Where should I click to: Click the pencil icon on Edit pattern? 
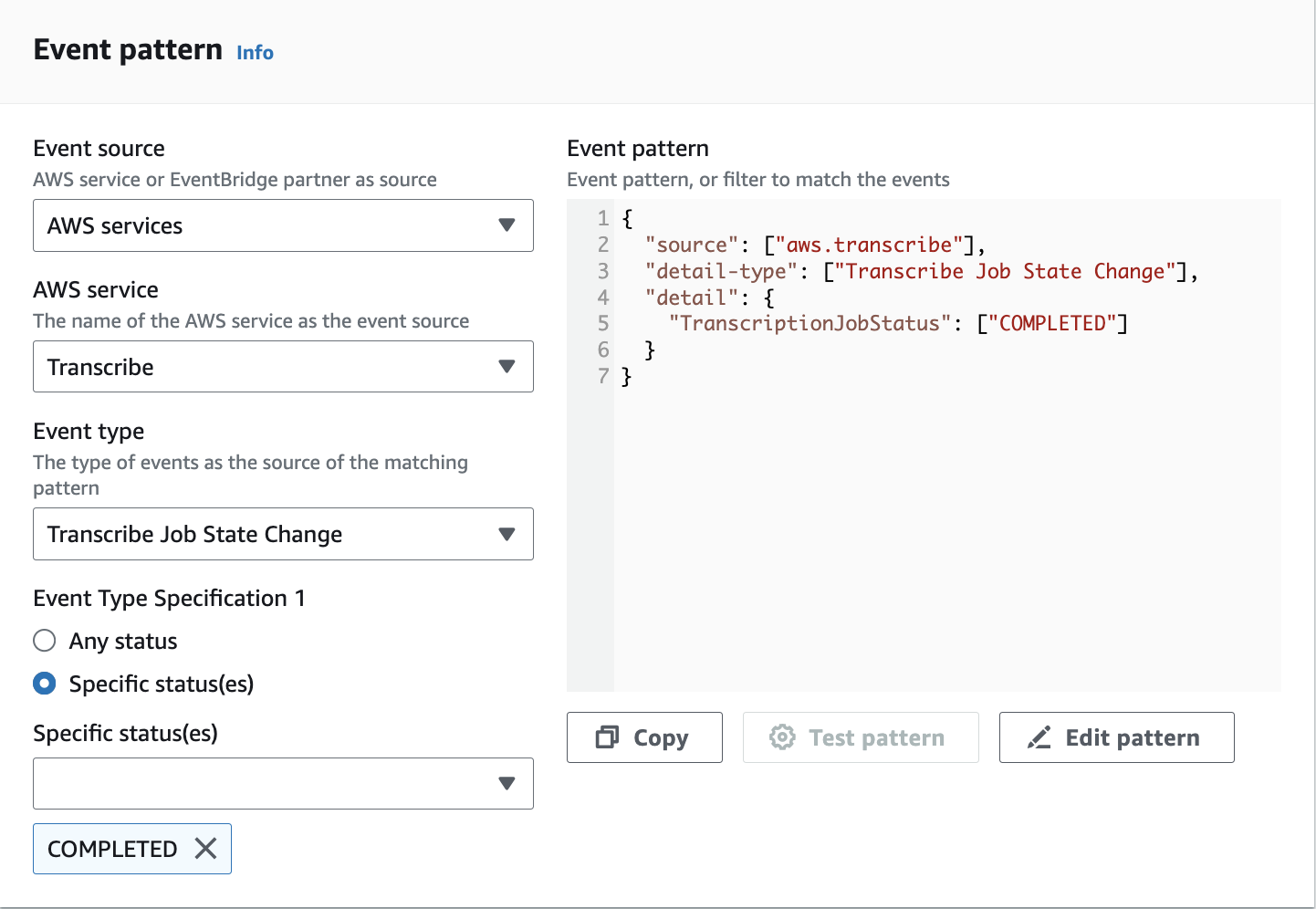coord(1039,737)
